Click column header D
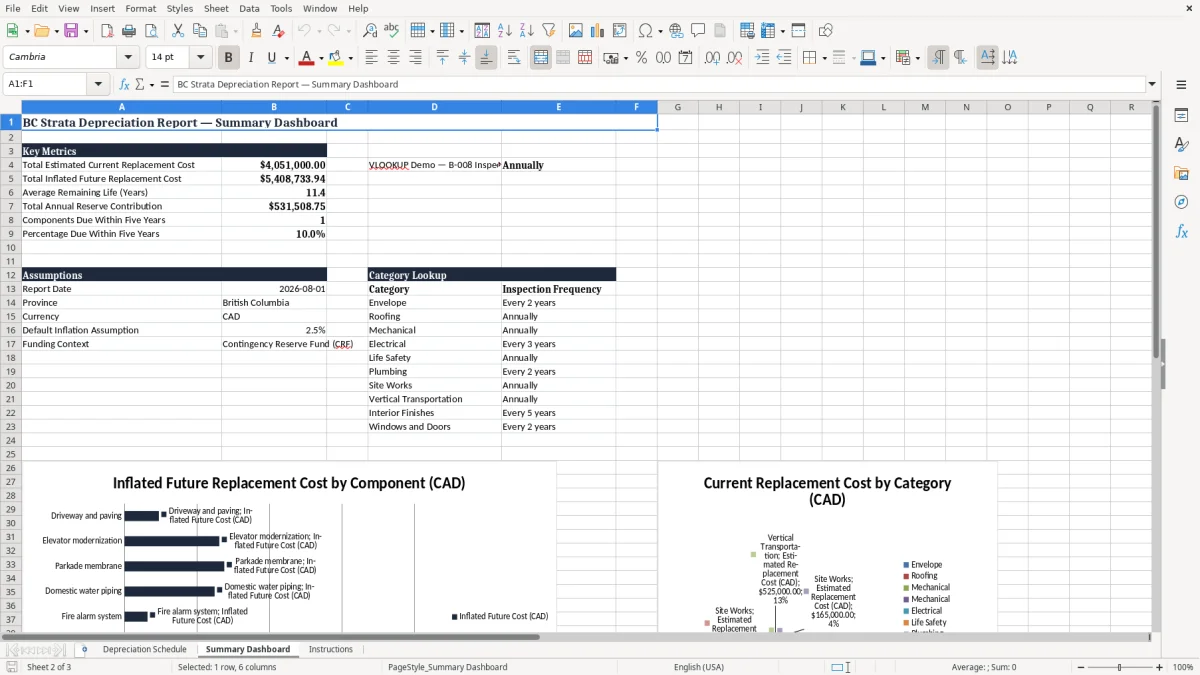The image size is (1200, 675). (x=434, y=107)
